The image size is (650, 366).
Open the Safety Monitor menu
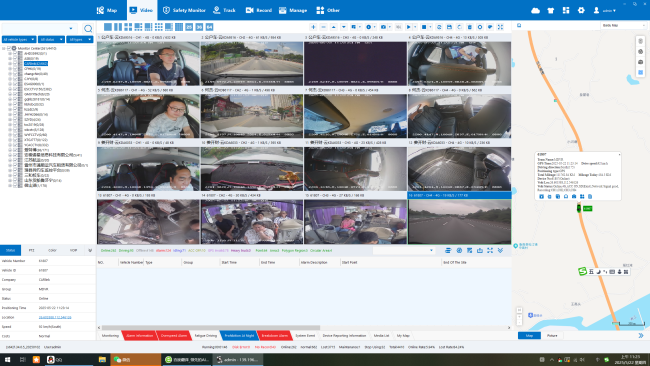coord(184,10)
